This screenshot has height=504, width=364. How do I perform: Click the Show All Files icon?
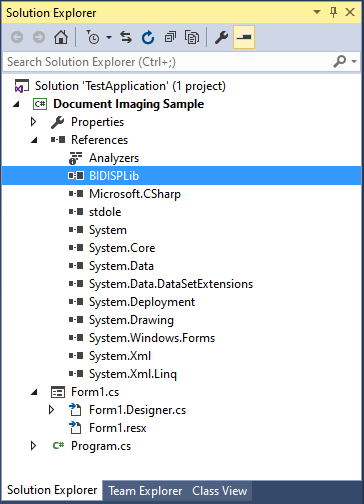point(192,37)
